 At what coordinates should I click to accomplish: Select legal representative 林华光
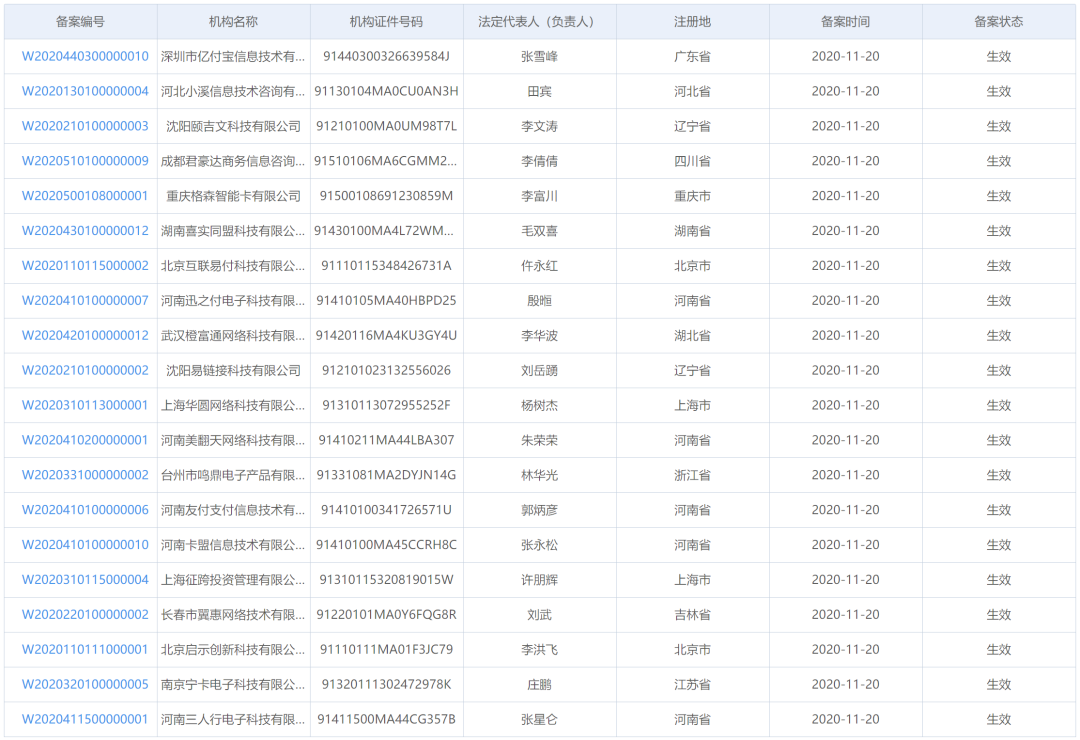pyautogui.click(x=539, y=475)
